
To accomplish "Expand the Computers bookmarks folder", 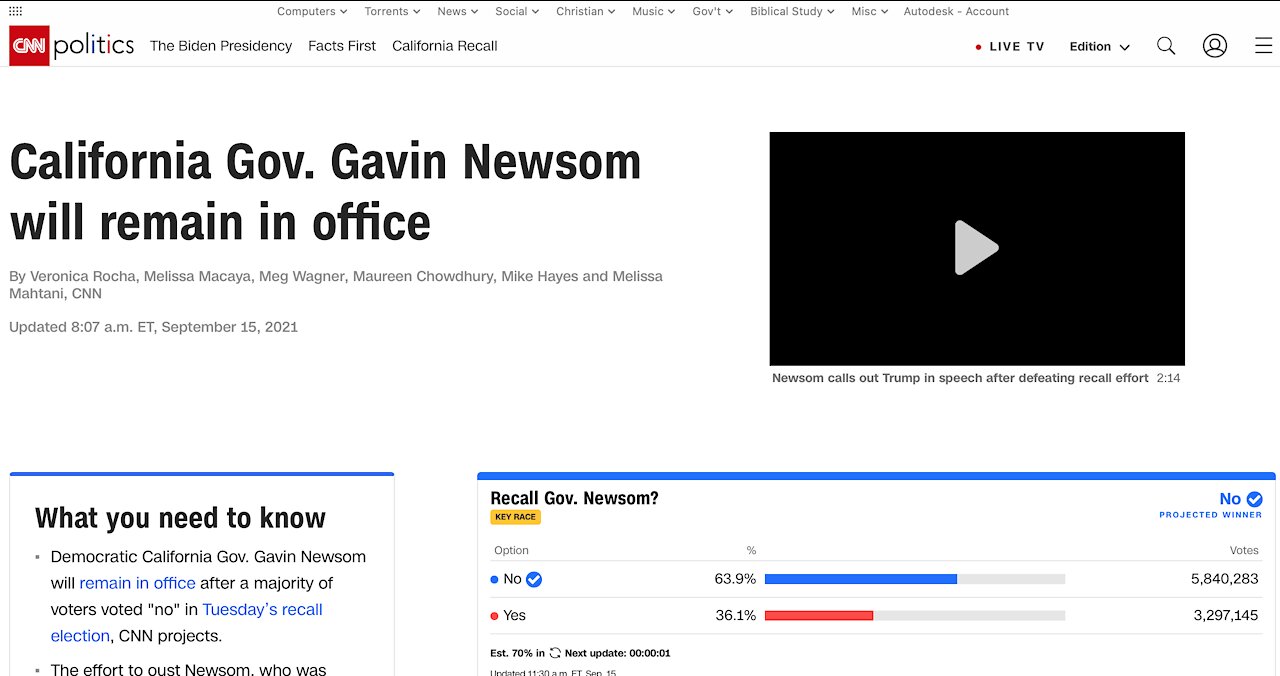I will point(312,11).
